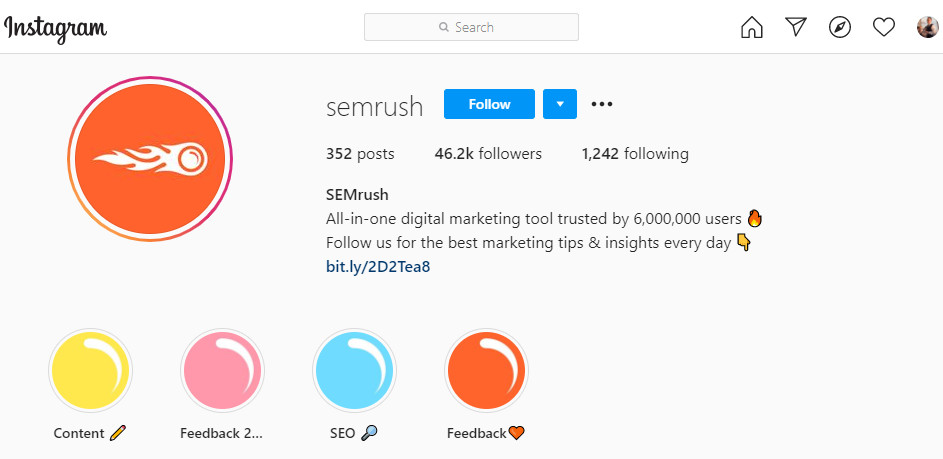The image size is (943, 459).
Task: Open the three-dot options menu
Action: [x=601, y=104]
